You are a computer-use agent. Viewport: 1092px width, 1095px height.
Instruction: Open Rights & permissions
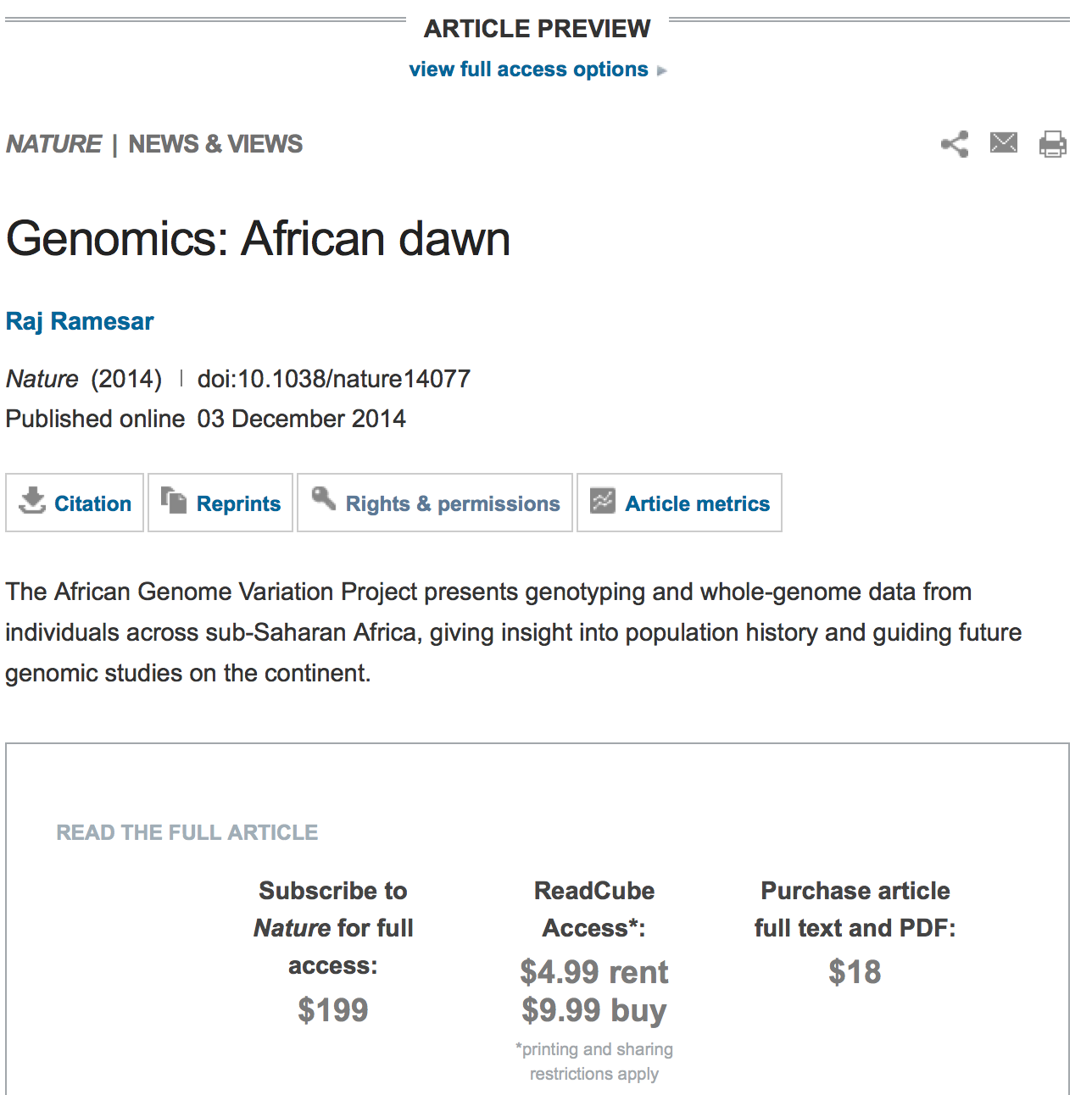pyautogui.click(x=453, y=503)
